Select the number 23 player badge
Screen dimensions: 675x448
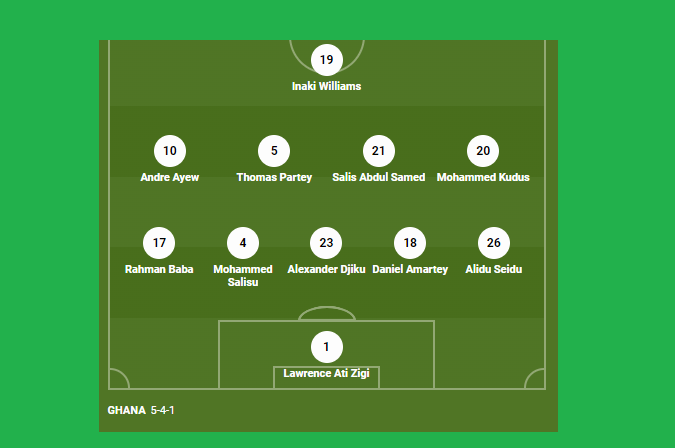(326, 243)
